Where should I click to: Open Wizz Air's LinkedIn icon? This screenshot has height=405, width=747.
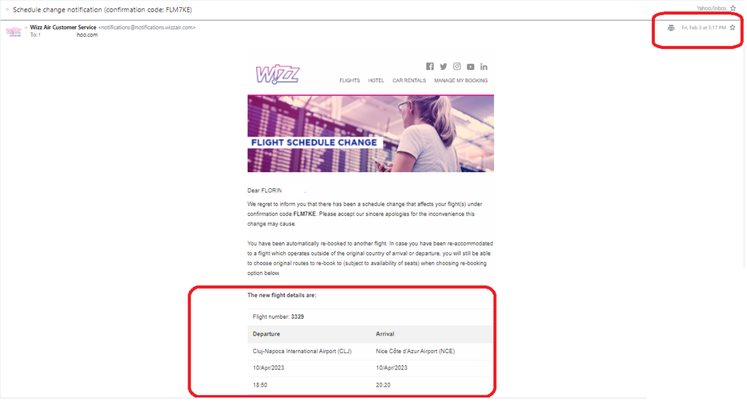point(484,66)
